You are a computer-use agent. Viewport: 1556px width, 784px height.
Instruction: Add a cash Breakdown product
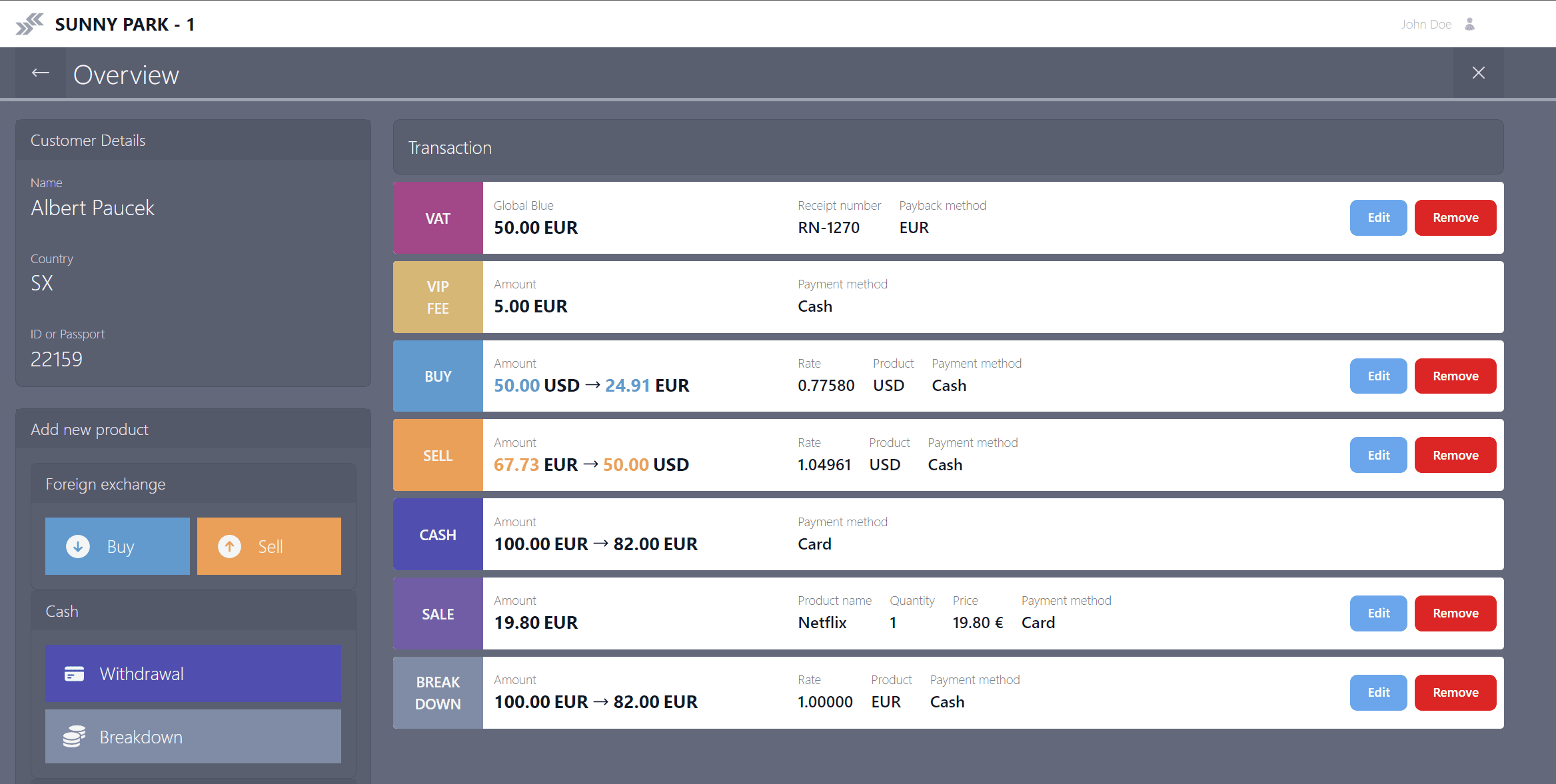193,737
